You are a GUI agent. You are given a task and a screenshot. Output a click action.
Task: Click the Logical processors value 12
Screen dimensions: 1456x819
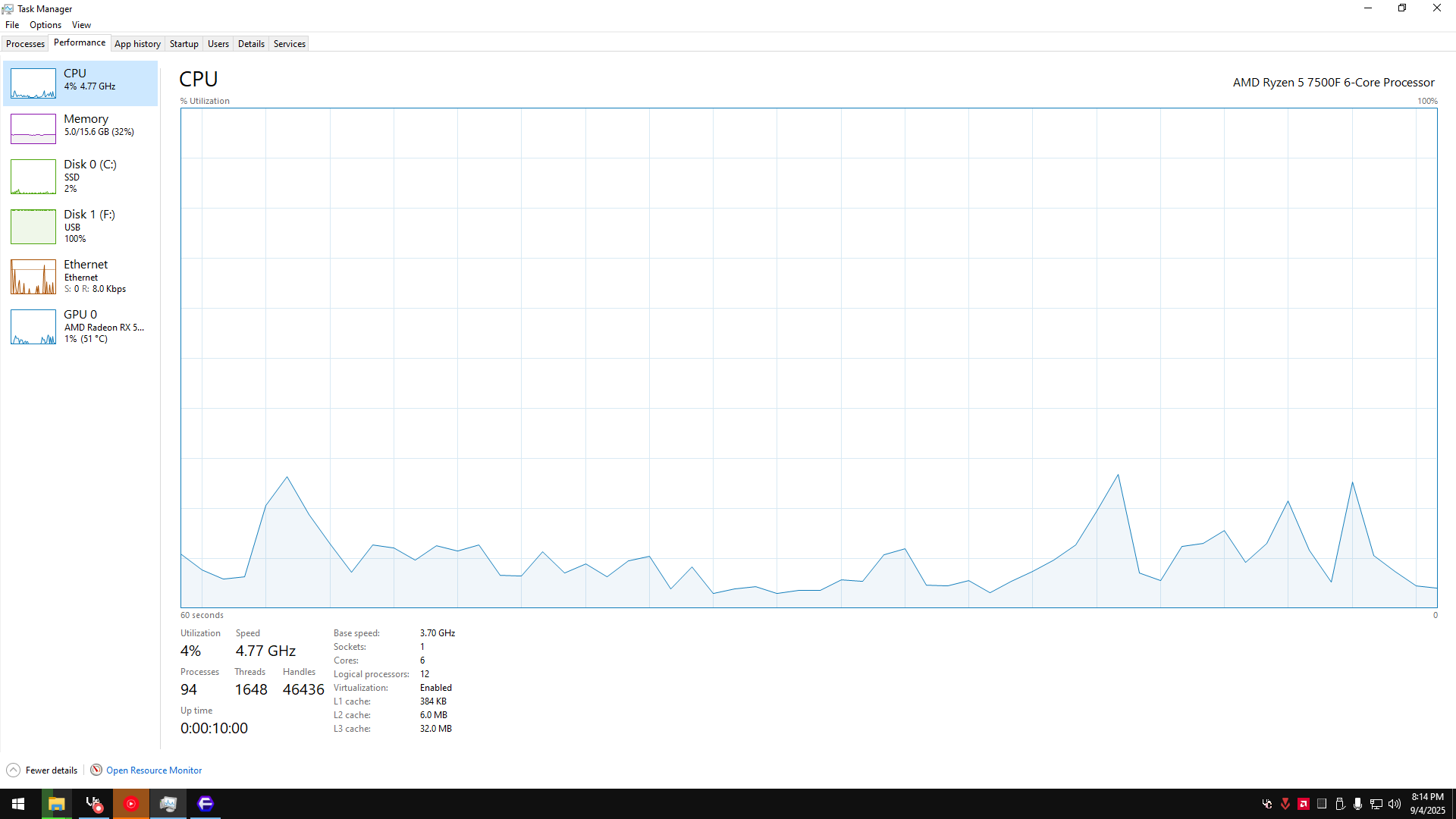coord(425,674)
